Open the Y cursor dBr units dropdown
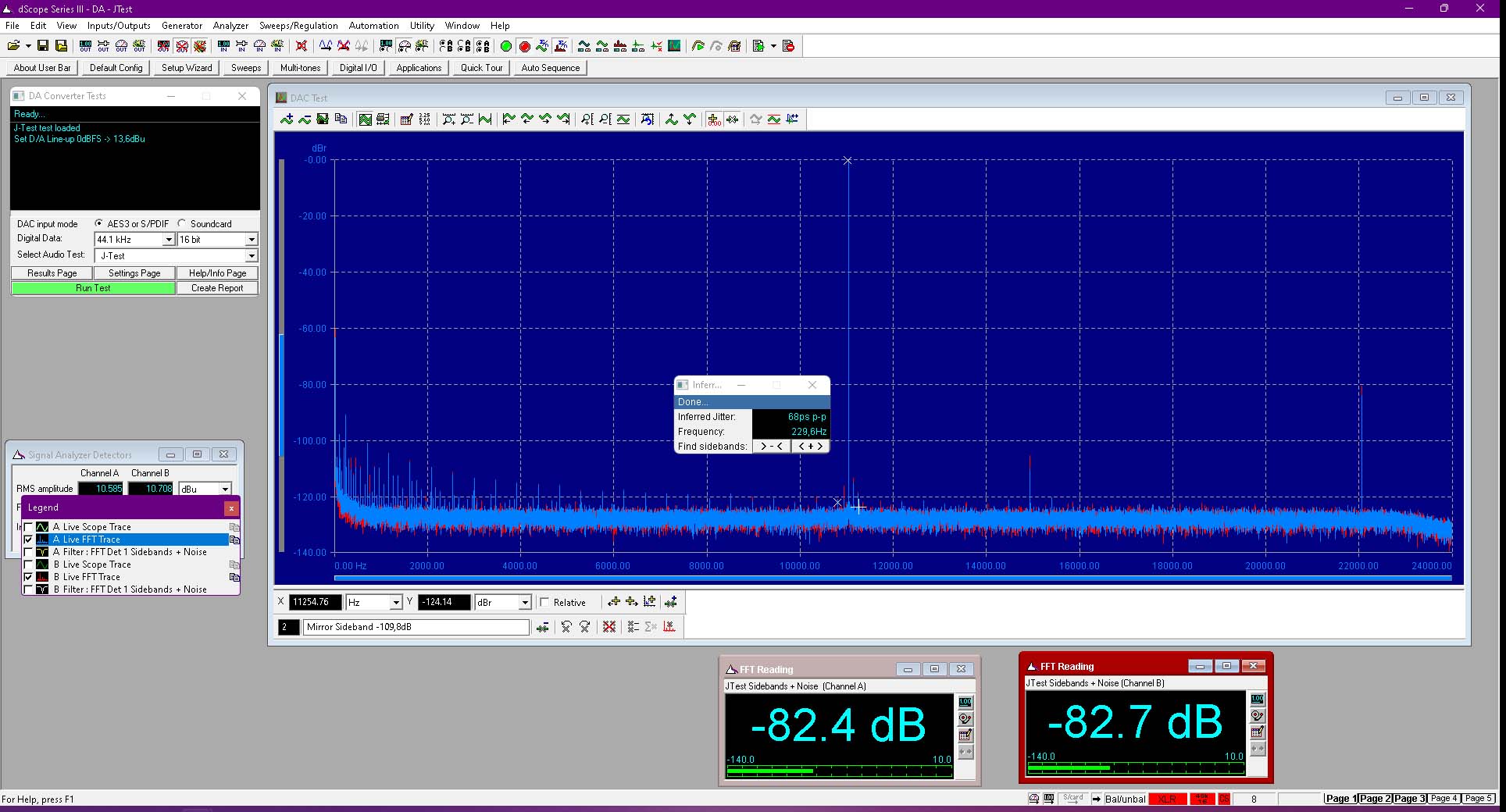 tap(525, 602)
